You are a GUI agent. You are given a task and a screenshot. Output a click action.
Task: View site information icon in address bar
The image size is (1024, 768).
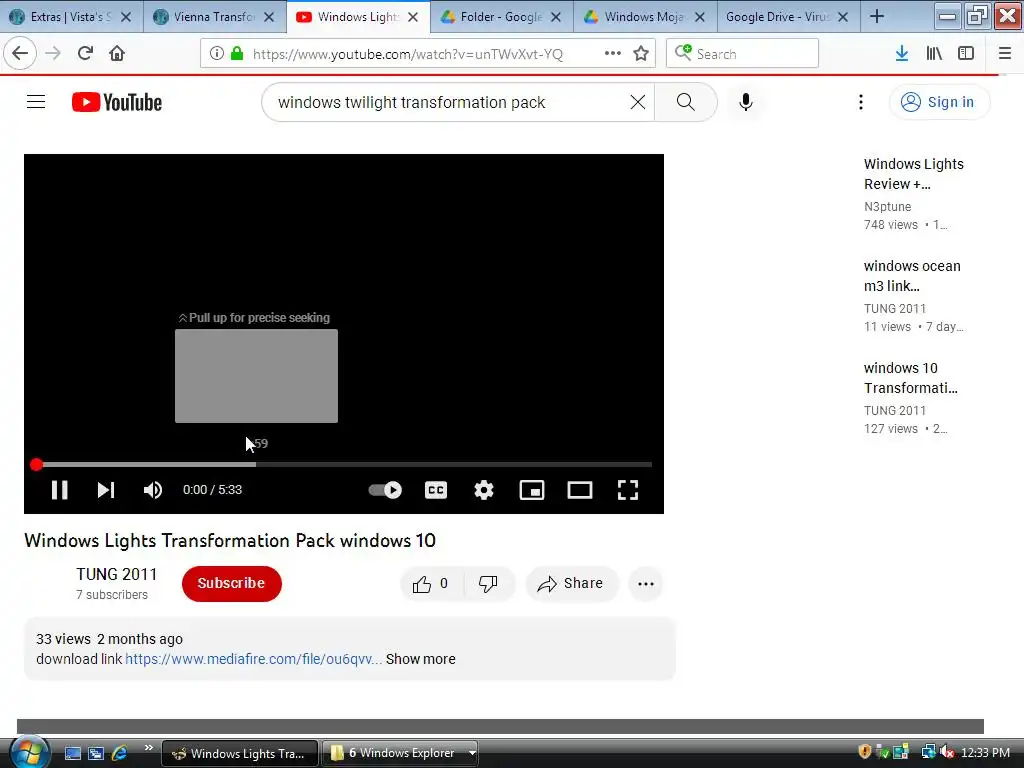217,54
